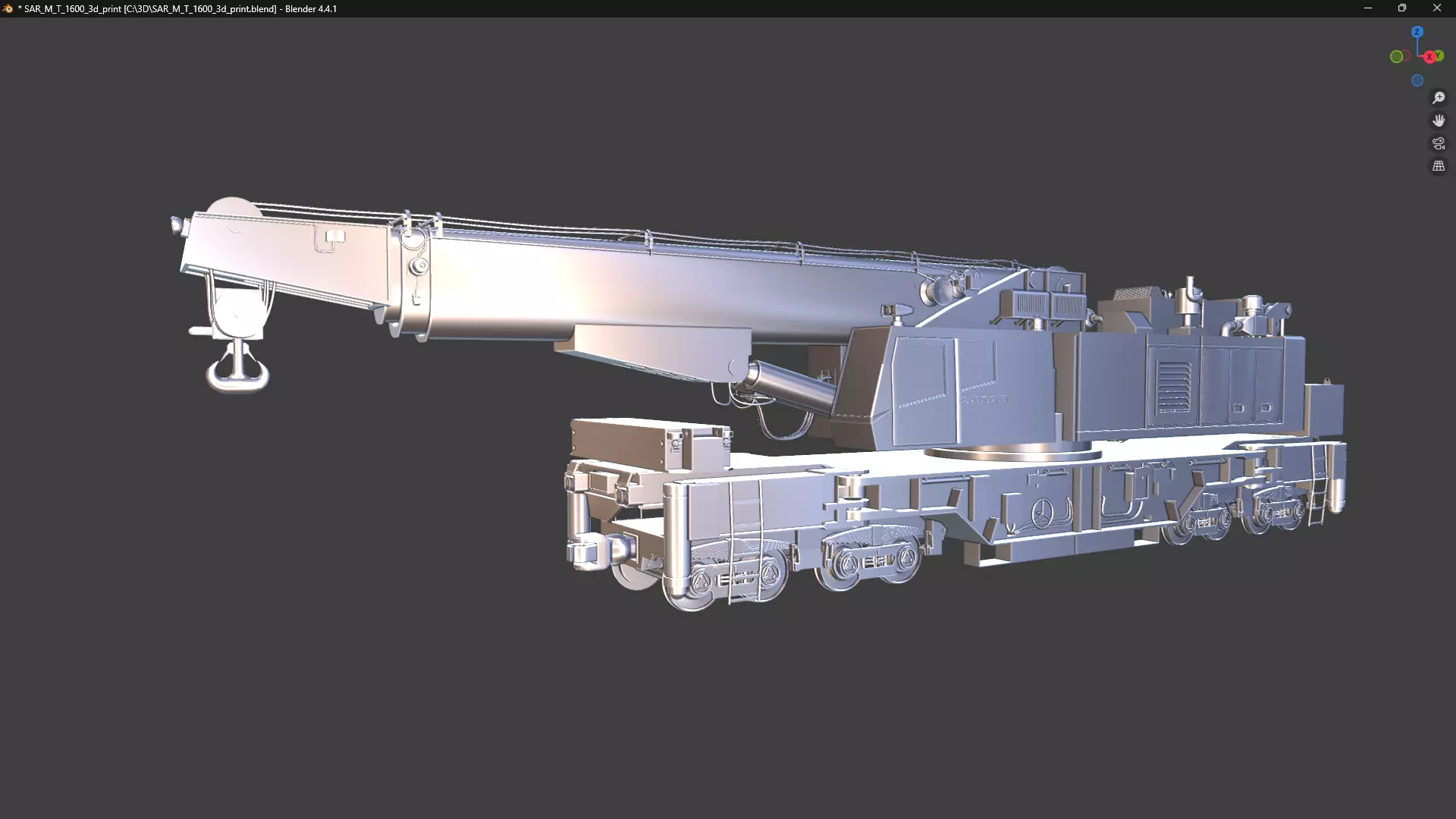Toggle perspective/orthographic grid button
The image size is (1456, 819).
click(x=1439, y=166)
